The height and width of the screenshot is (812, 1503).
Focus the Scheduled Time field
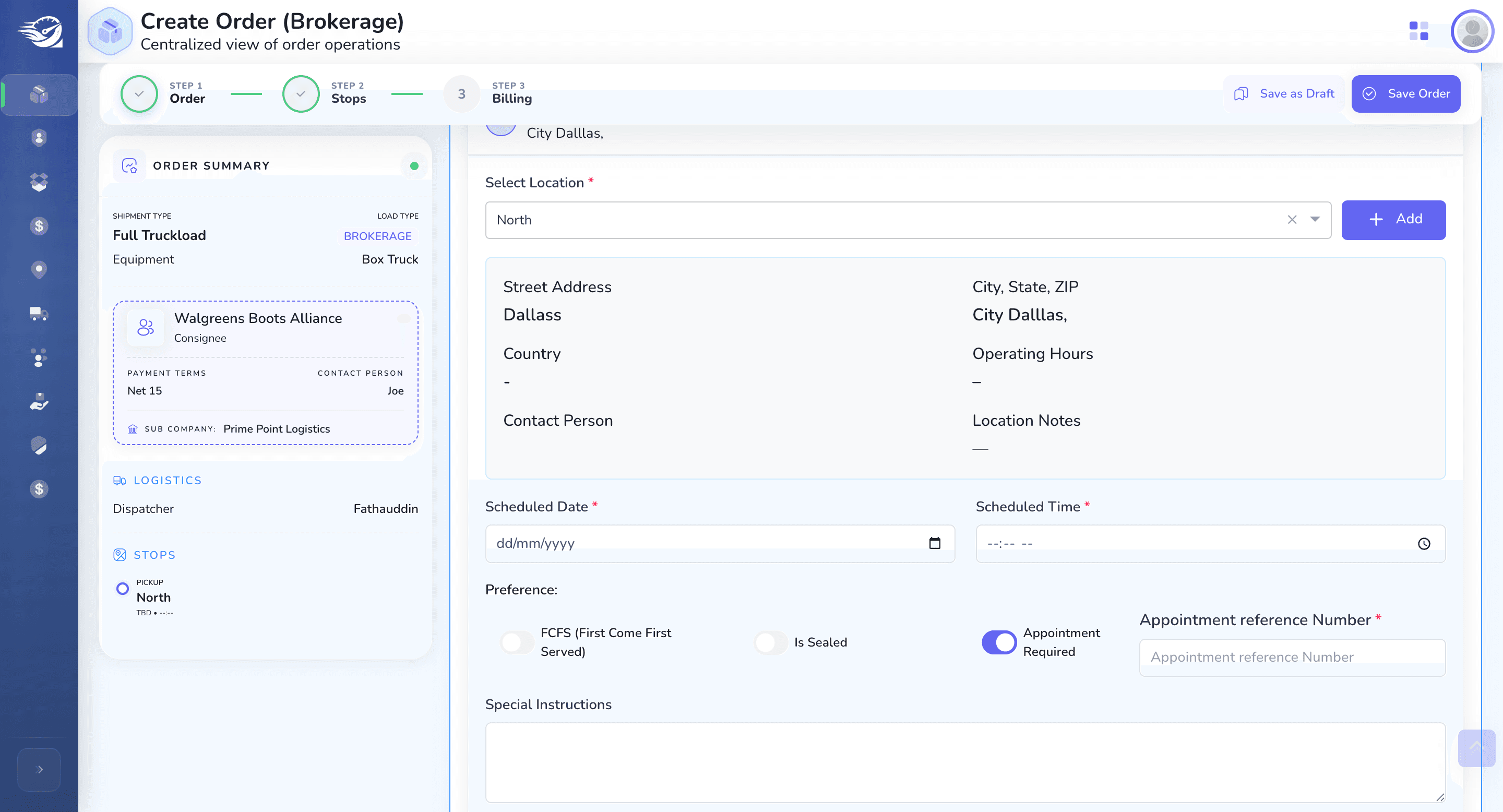(1210, 543)
